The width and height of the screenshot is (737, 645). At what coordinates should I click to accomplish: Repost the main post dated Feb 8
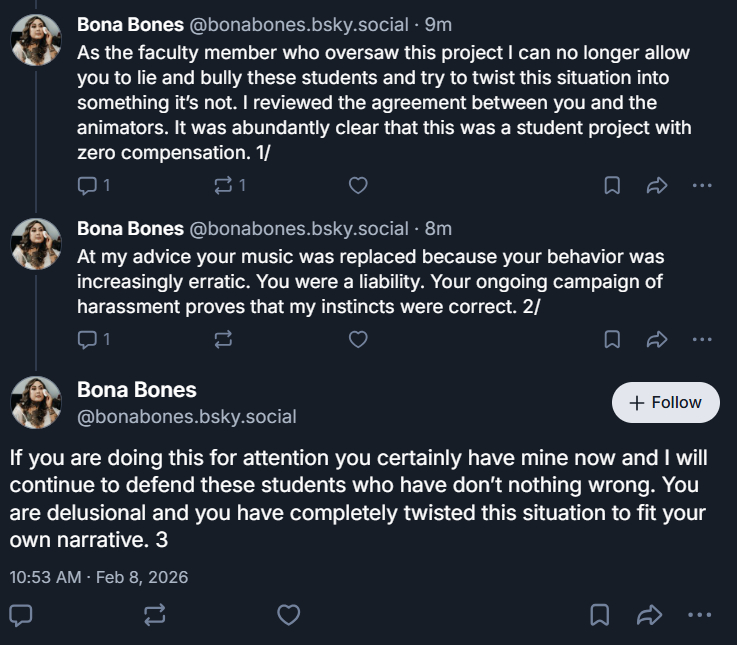tap(155, 614)
